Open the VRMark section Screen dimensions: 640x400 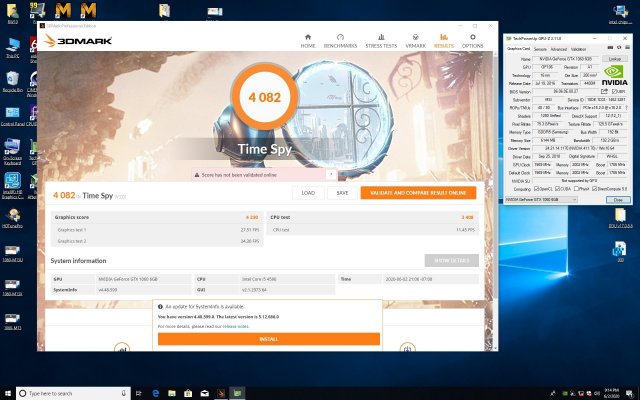coord(414,41)
